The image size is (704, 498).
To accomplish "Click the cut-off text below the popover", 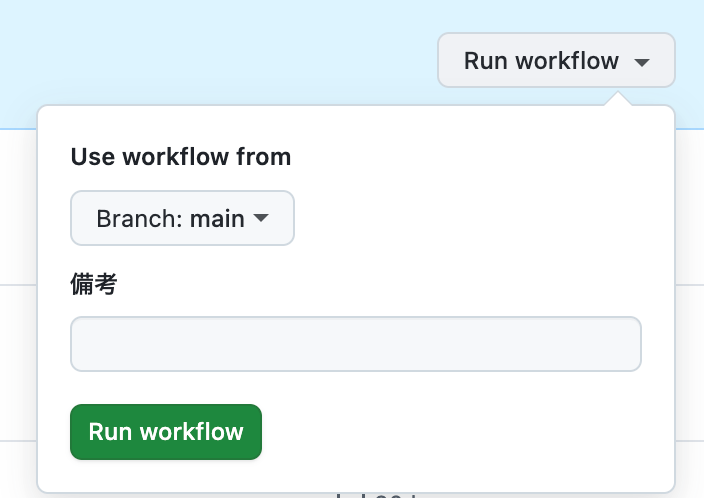I will [x=377, y=496].
